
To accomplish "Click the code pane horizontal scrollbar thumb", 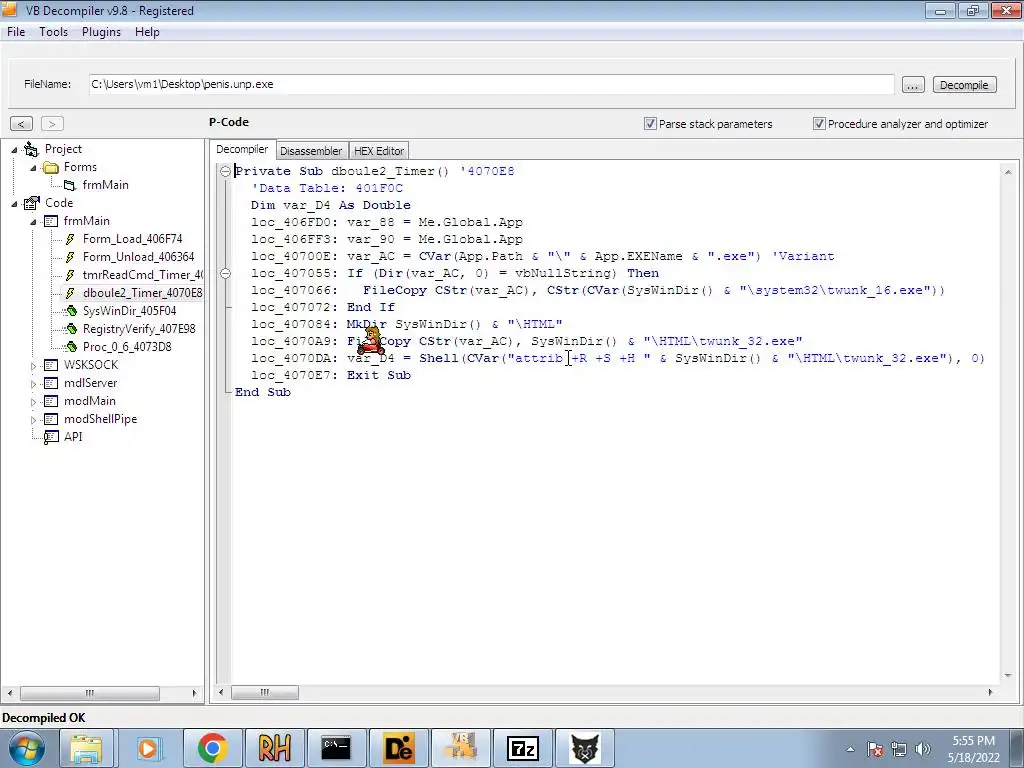I will pos(264,692).
